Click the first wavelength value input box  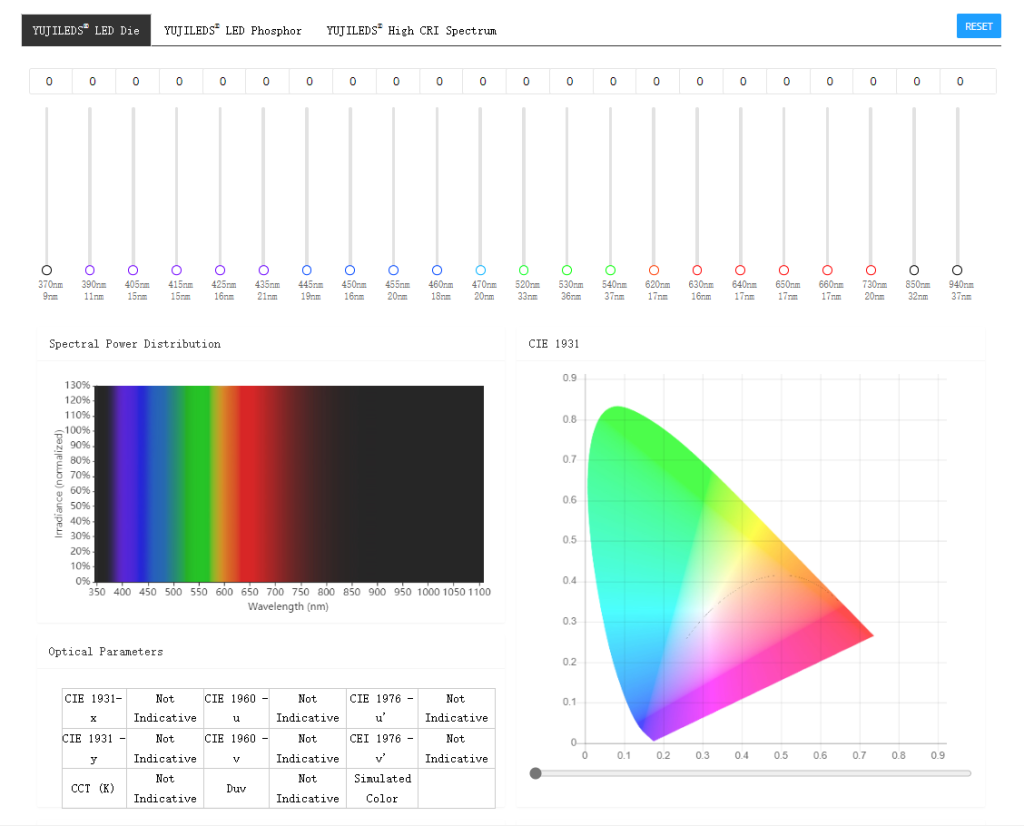click(x=50, y=81)
